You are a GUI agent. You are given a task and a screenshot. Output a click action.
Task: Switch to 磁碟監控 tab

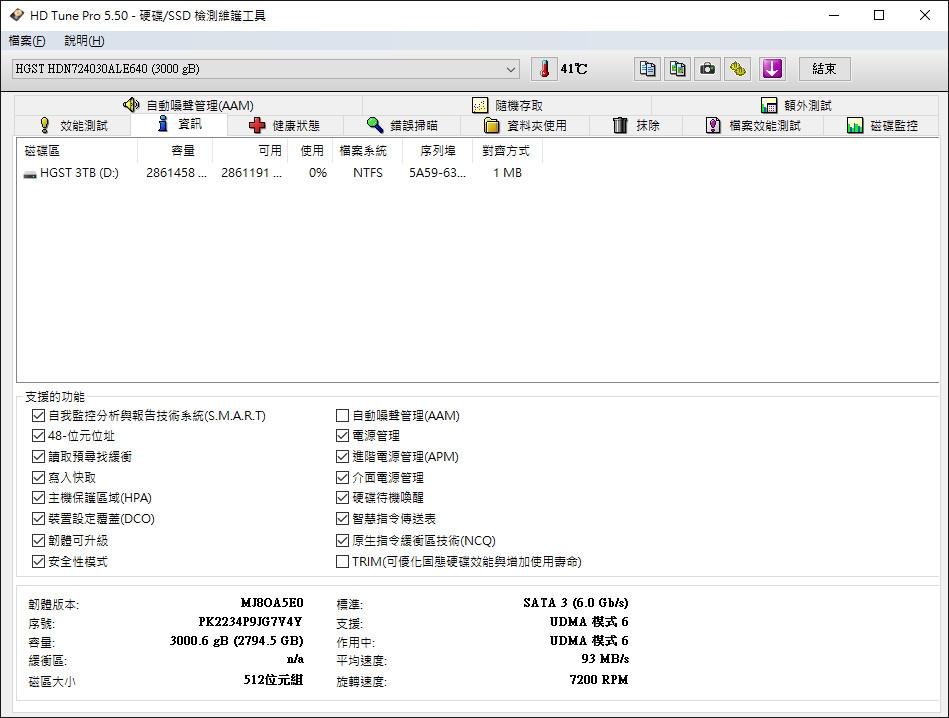tap(882, 125)
